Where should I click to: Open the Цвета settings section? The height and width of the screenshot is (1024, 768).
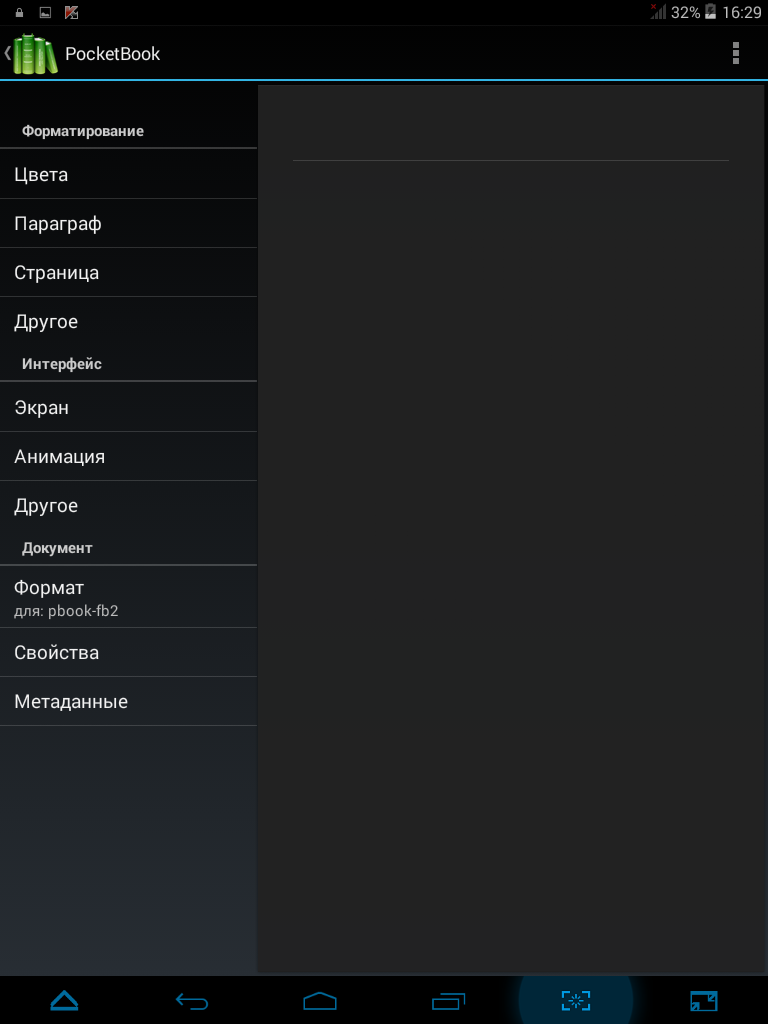(128, 174)
